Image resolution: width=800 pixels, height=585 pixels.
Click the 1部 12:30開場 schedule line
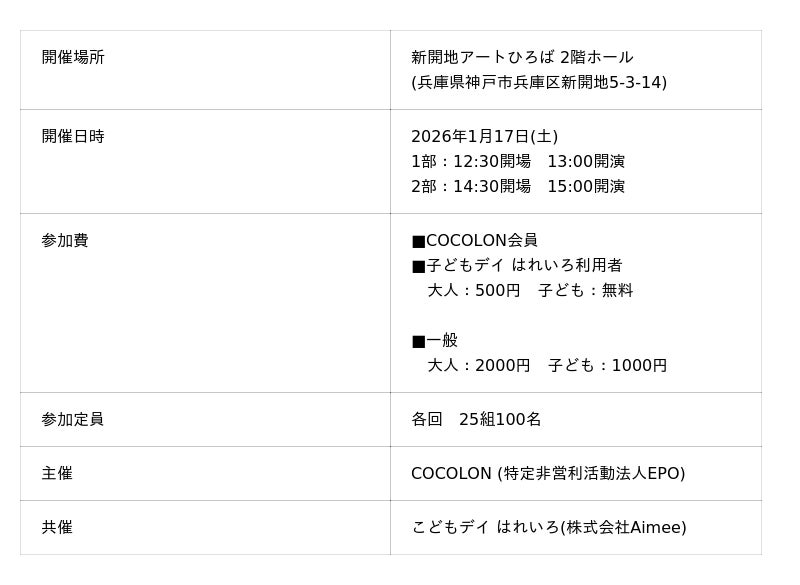pos(517,161)
